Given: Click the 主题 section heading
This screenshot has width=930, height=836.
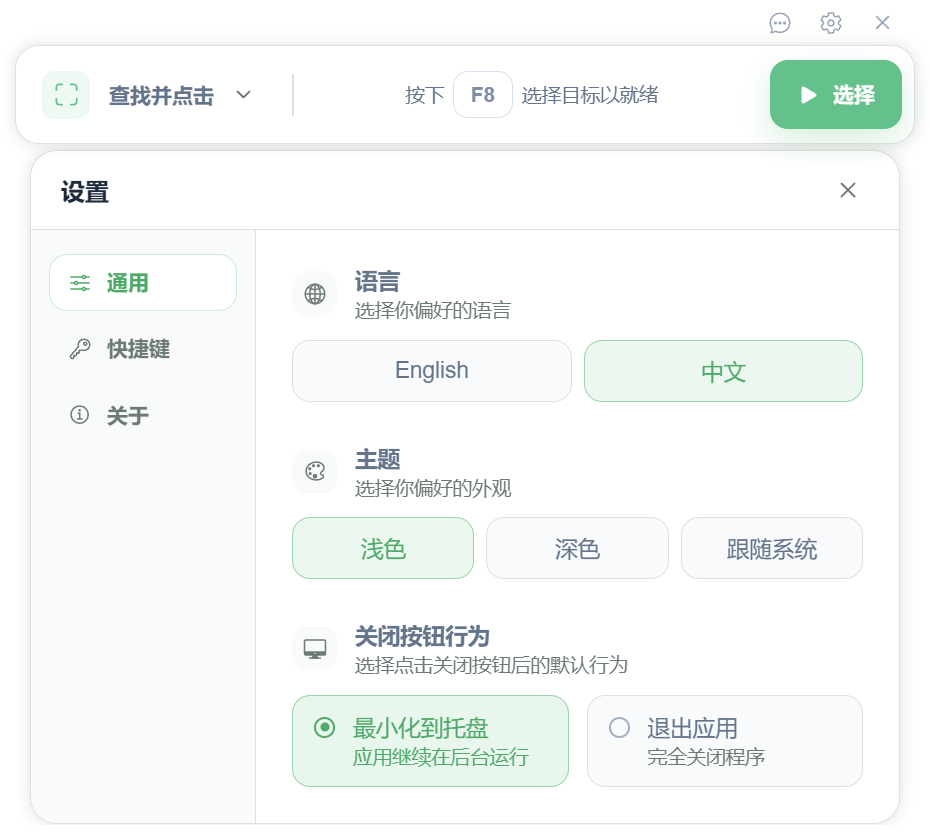Looking at the screenshot, I should (x=377, y=460).
